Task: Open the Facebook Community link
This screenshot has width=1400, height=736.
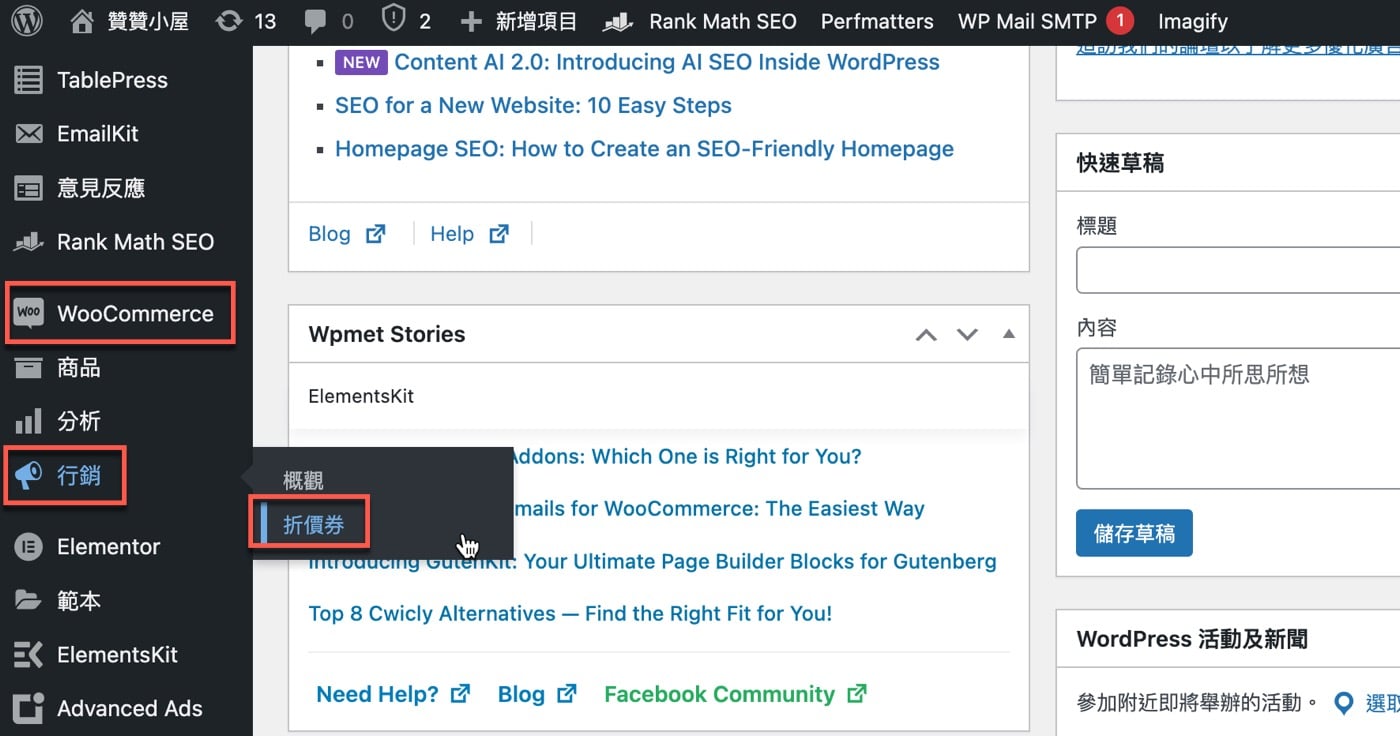Action: click(719, 694)
